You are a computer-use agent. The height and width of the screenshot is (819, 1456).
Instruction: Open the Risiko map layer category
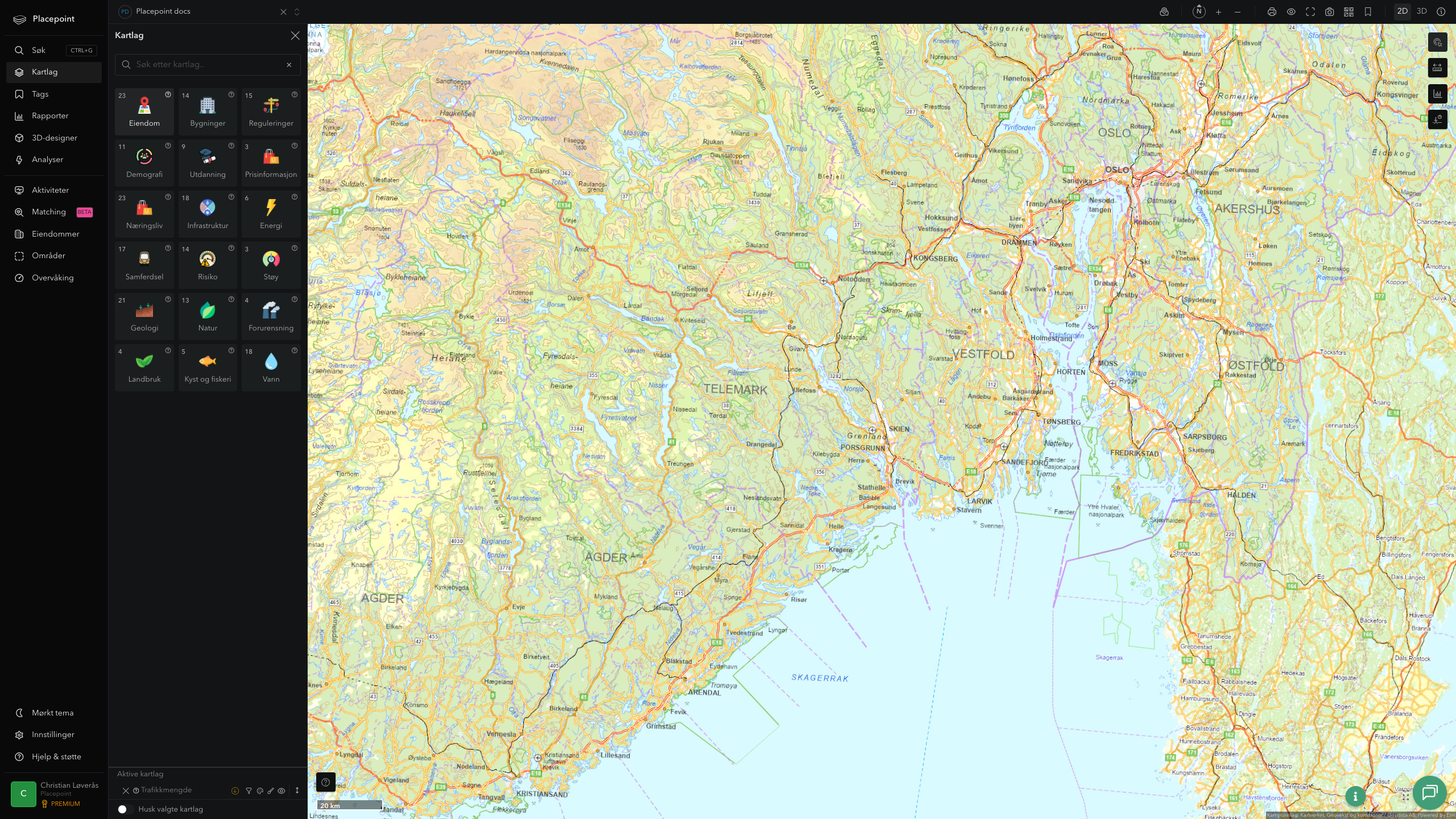(208, 265)
